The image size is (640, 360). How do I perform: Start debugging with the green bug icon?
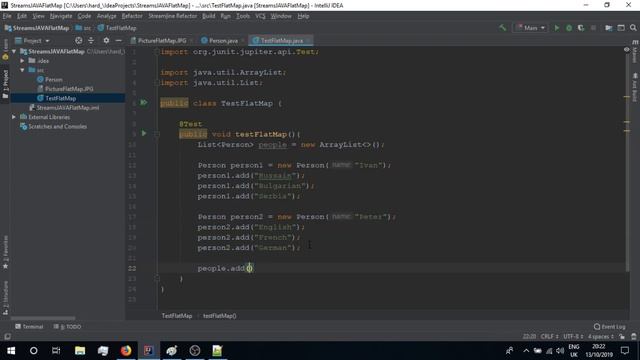[569, 28]
